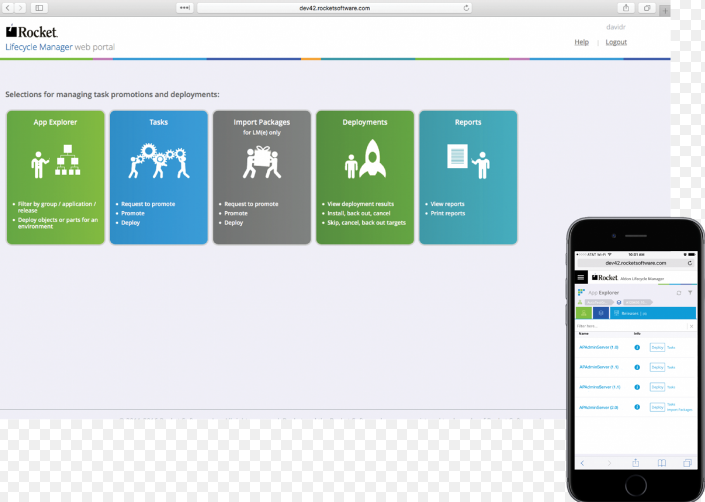Click the browser back arrow
The width and height of the screenshot is (705, 502).
9,7
